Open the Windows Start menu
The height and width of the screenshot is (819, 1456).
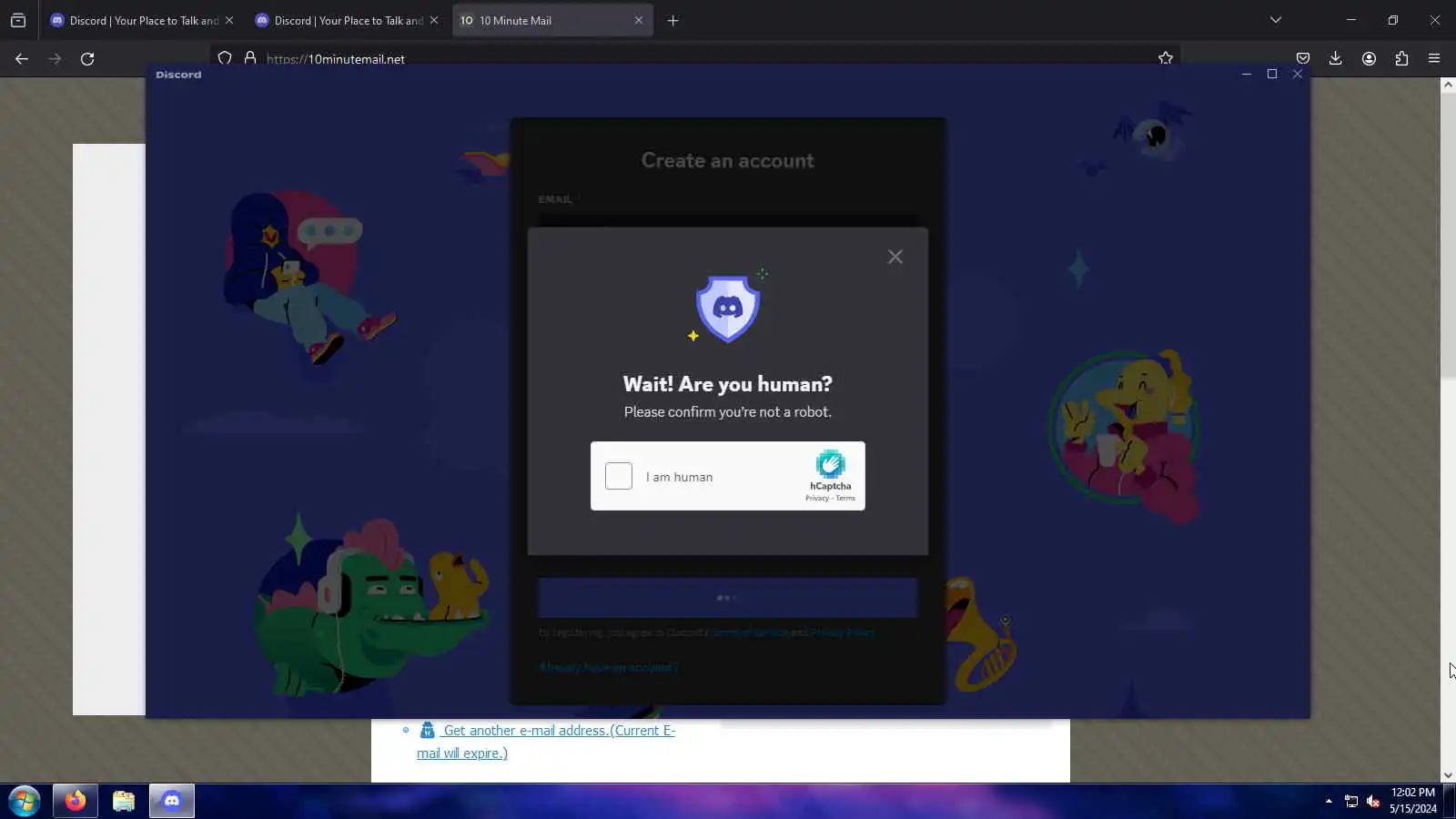(x=25, y=802)
